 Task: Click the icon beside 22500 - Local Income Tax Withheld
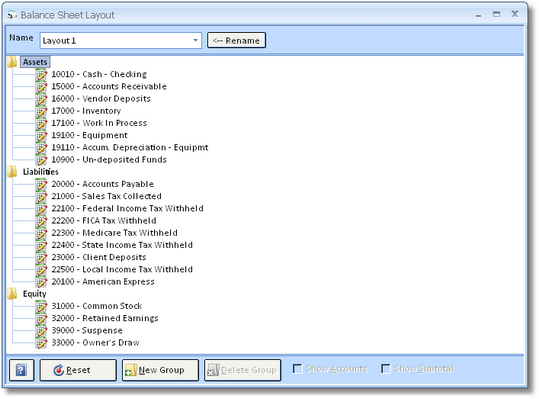(x=41, y=269)
